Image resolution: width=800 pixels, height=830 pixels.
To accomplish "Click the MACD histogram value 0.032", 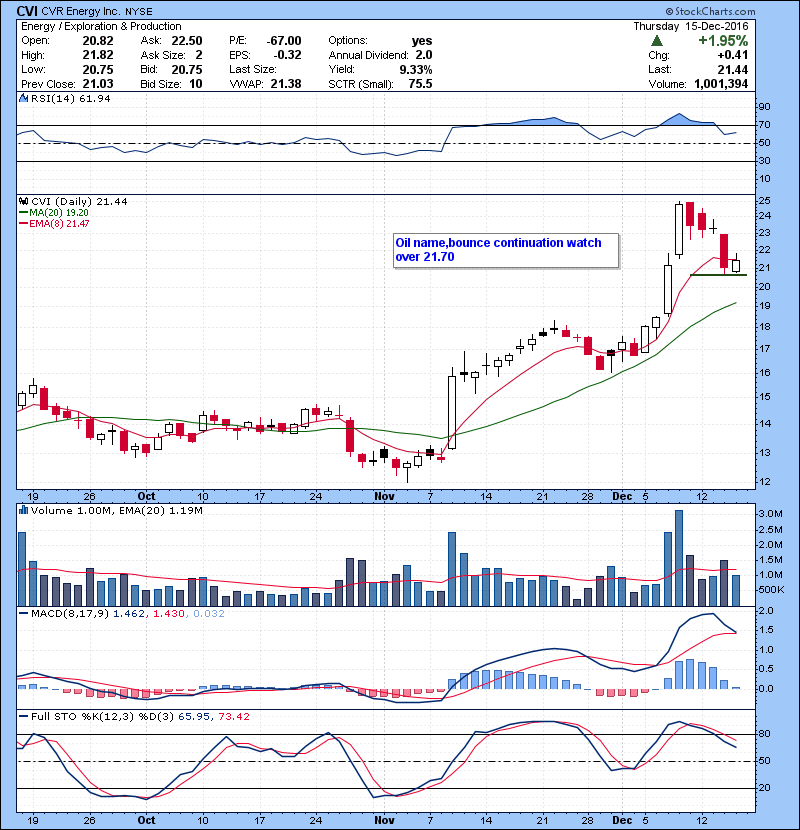I will coord(209,614).
